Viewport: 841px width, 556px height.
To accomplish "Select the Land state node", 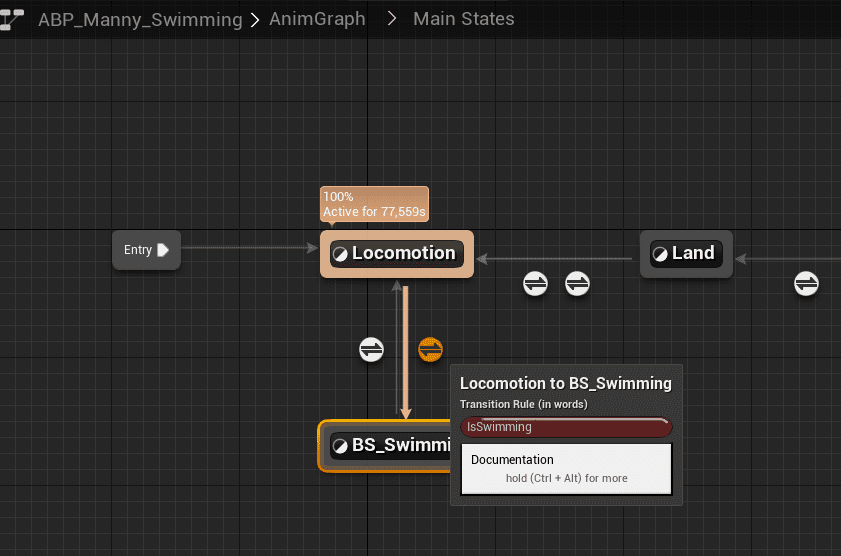I will coord(686,254).
